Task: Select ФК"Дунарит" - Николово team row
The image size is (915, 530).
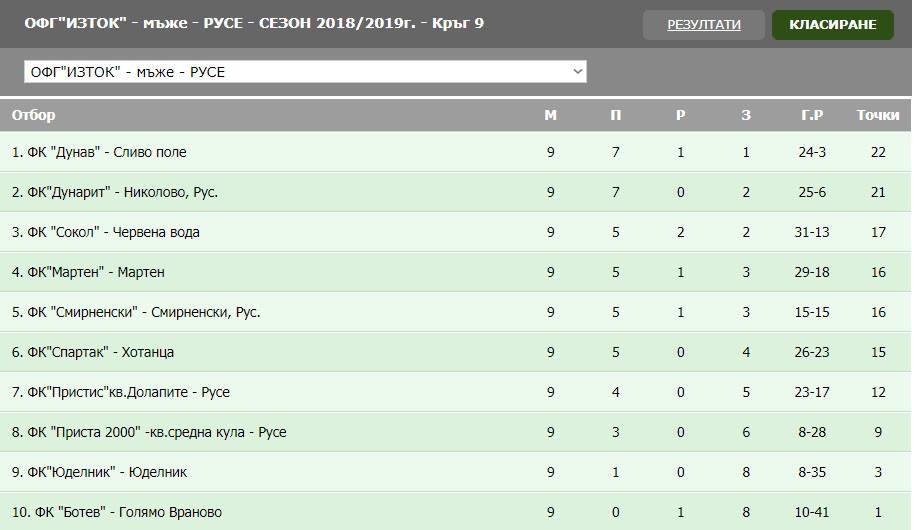Action: pos(456,192)
